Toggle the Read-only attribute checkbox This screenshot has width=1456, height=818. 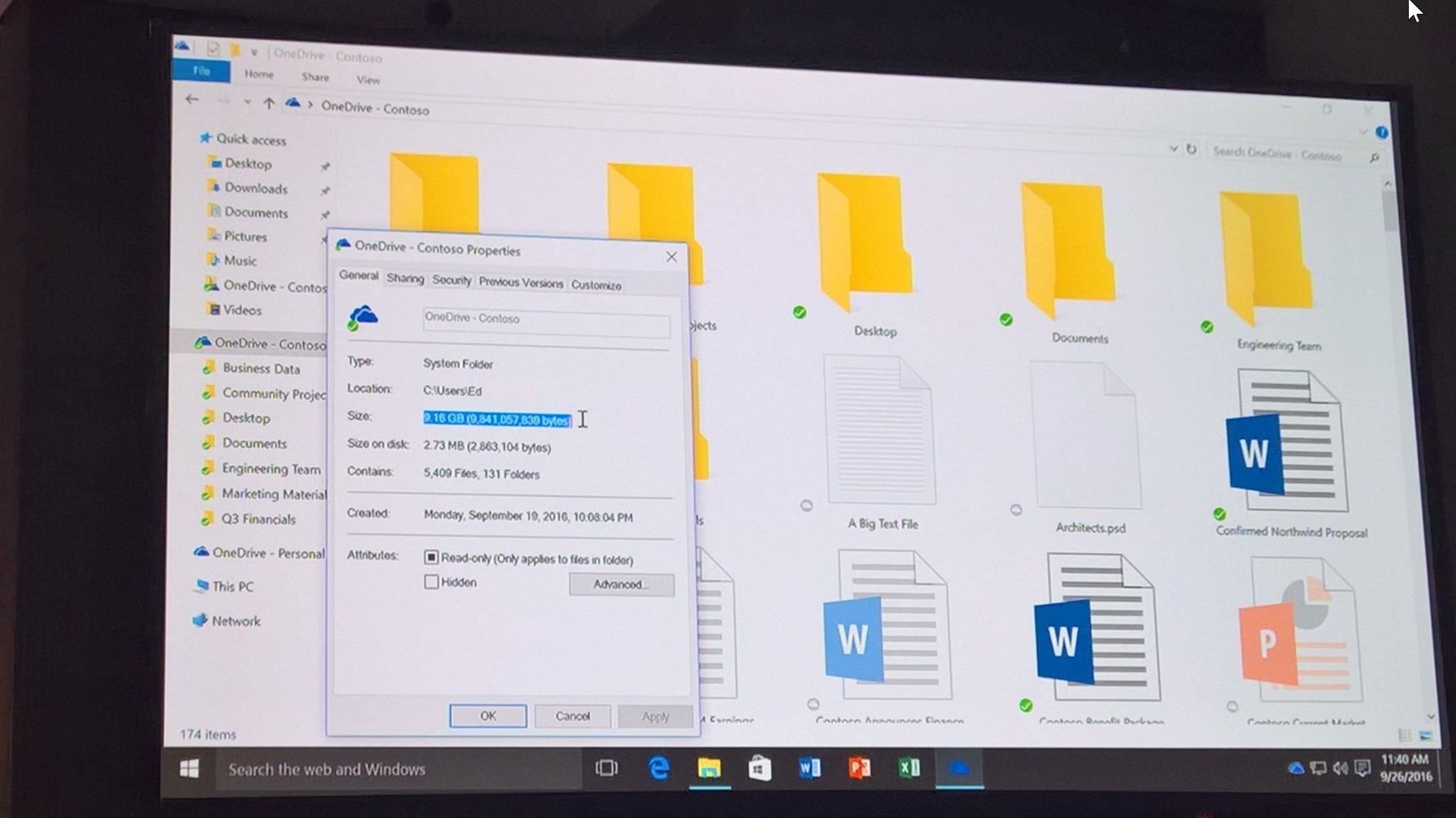click(x=431, y=557)
